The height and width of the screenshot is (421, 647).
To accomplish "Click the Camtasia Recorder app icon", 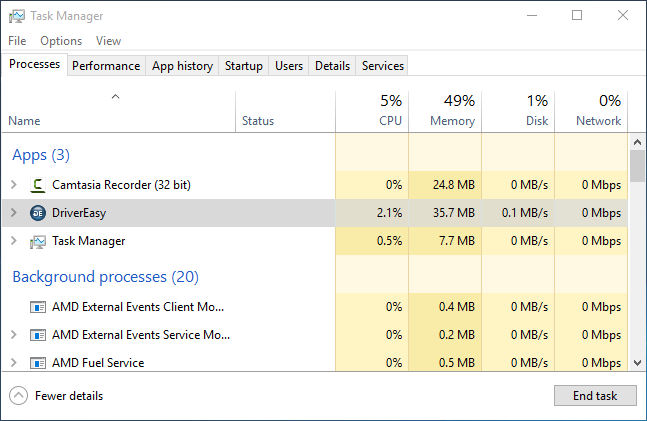I will coord(38,185).
